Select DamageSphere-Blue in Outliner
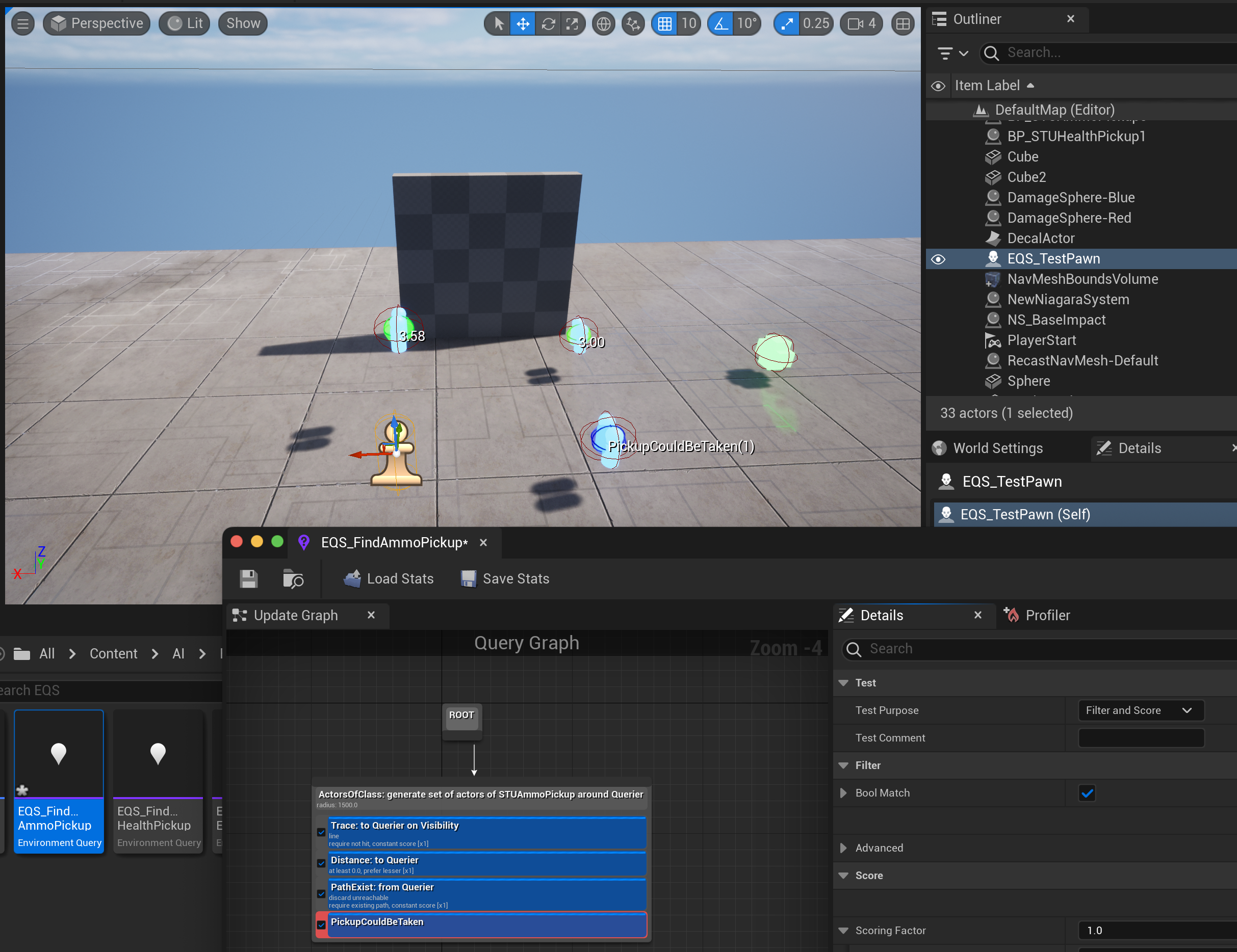Screen dimensions: 1237x952 pos(1070,198)
